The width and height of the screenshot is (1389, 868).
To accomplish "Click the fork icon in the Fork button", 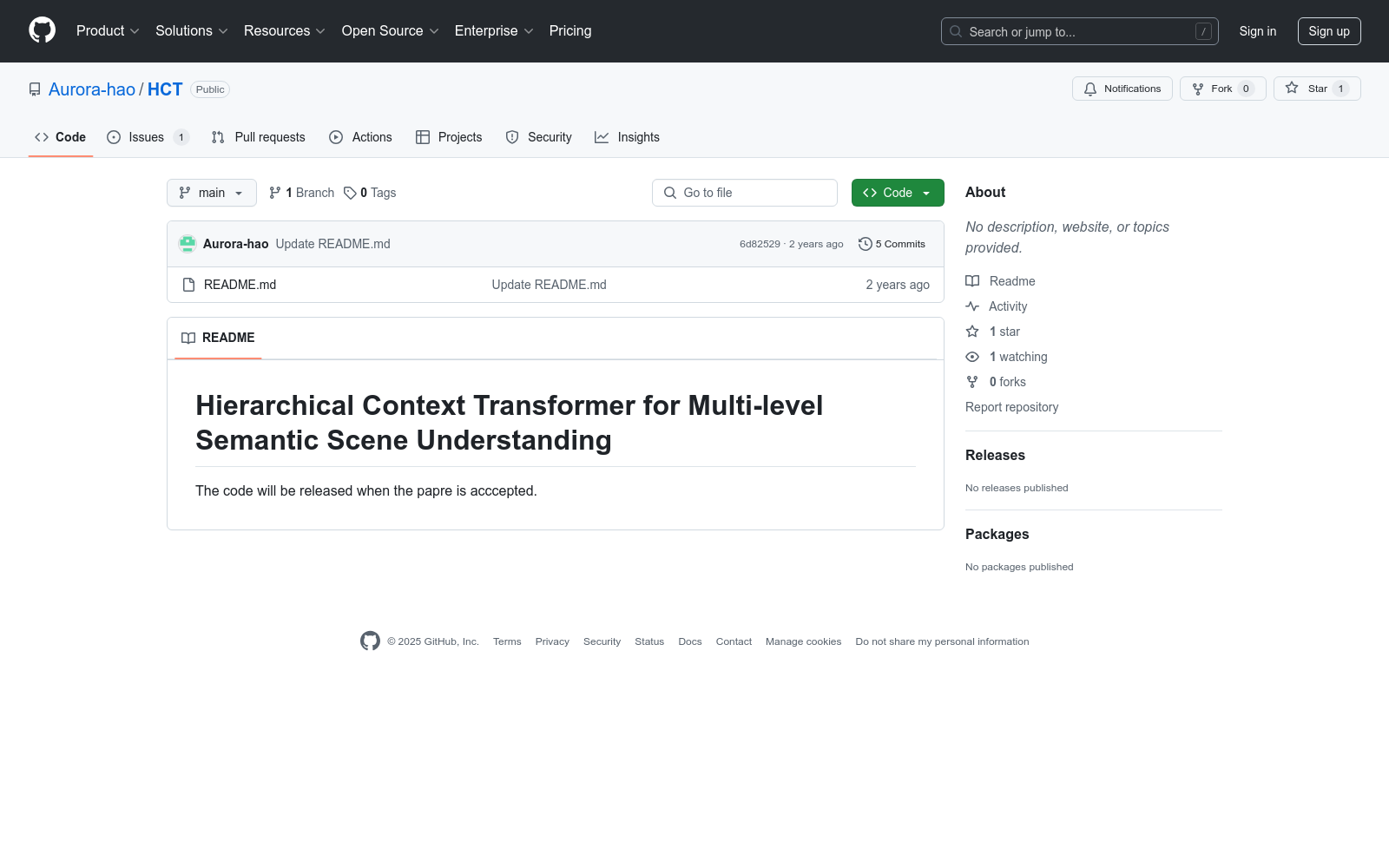I will pyautogui.click(x=1198, y=89).
